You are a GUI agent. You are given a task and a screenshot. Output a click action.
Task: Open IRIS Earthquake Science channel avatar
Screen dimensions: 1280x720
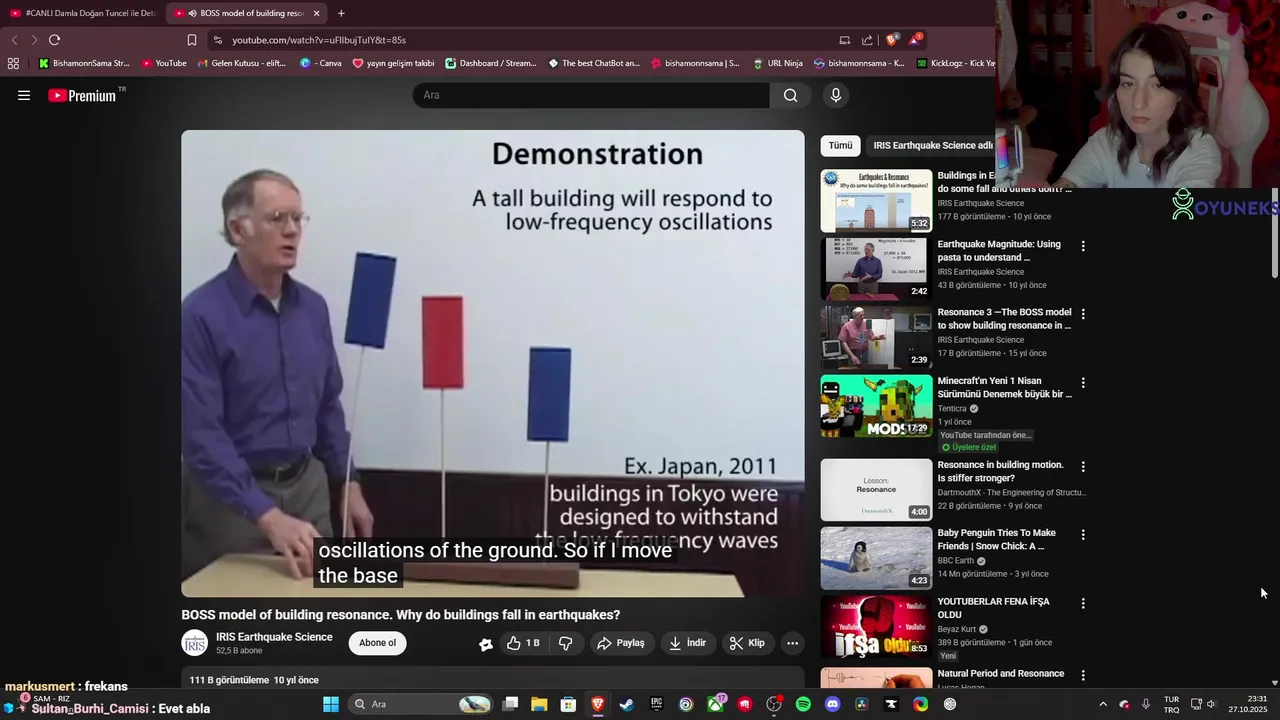click(194, 643)
